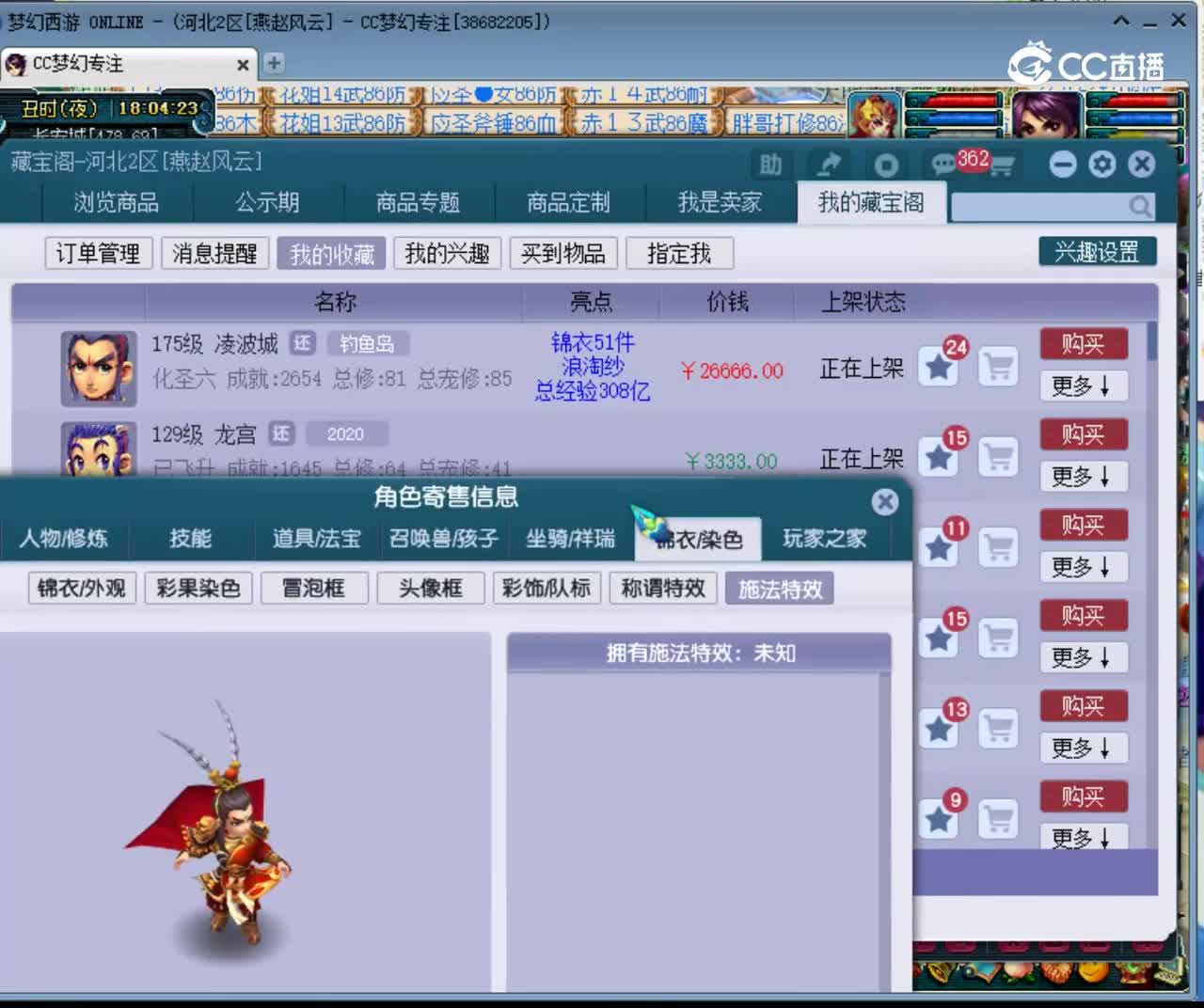Sort by 价钱 column header
Image resolution: width=1204 pixels, height=1008 pixels.
pyautogui.click(x=727, y=302)
